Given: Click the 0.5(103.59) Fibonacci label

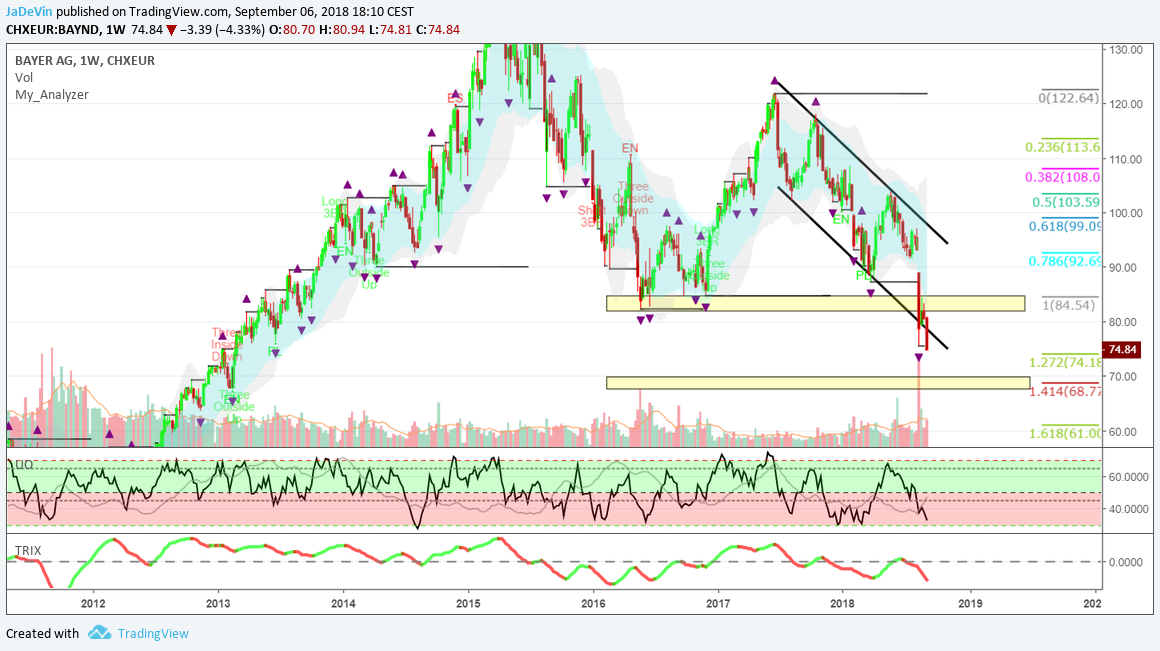Looking at the screenshot, I should (x=1066, y=202).
